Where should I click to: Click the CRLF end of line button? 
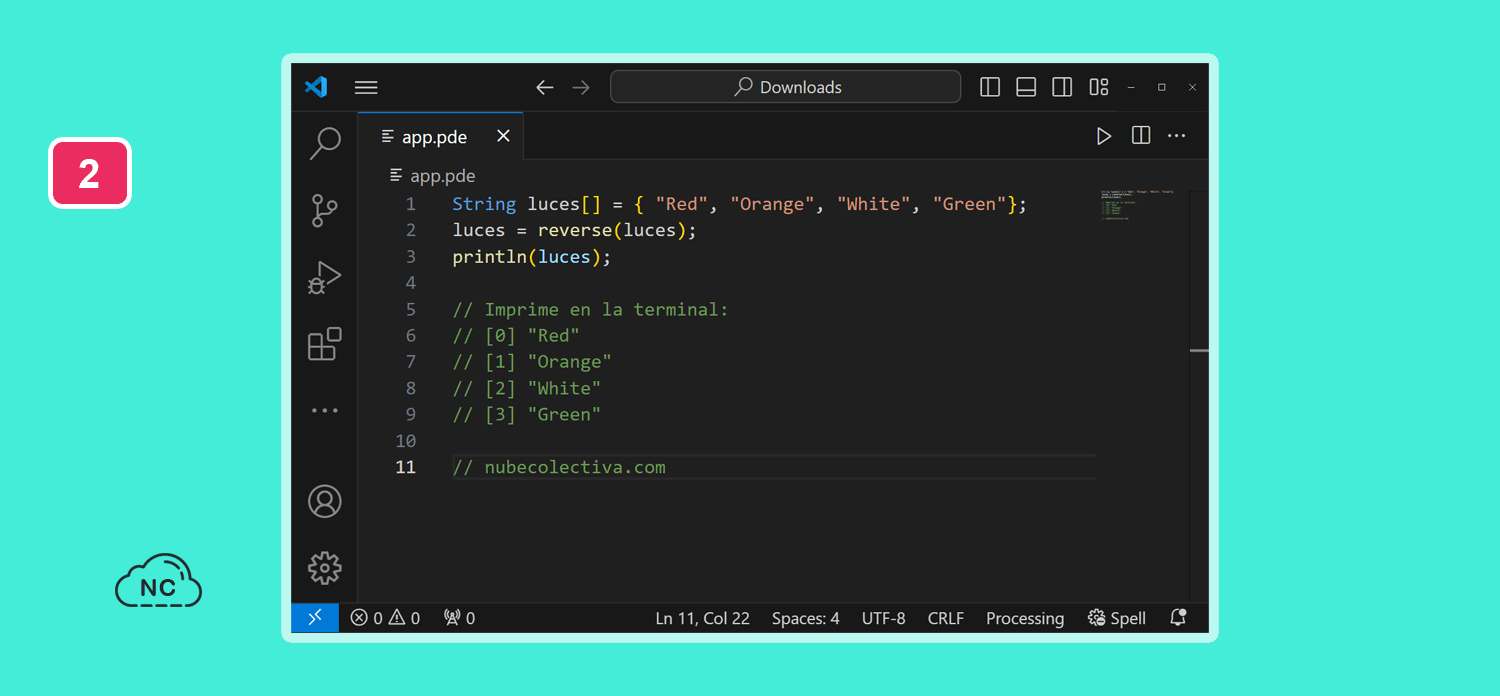(945, 618)
